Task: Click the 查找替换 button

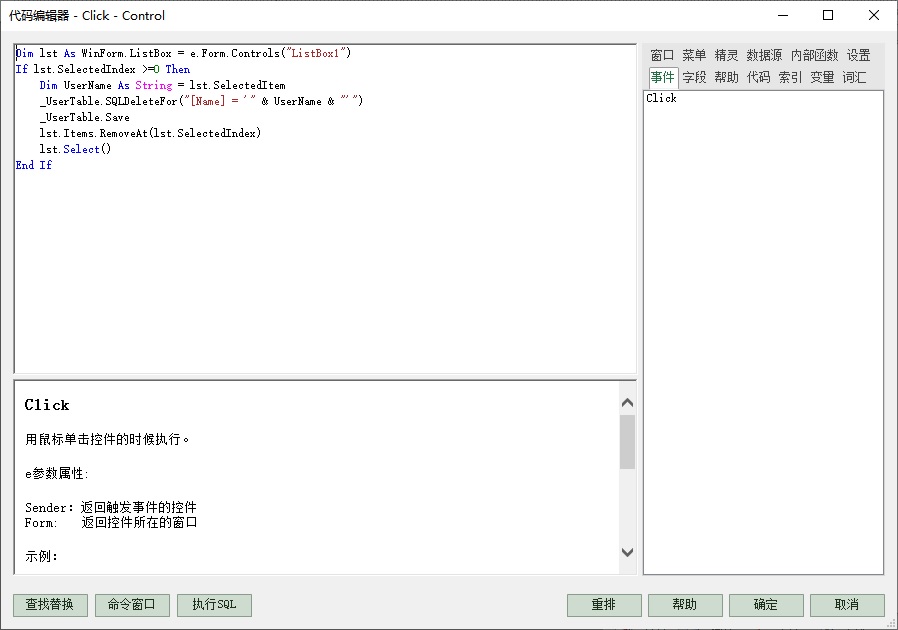Action: pyautogui.click(x=50, y=605)
